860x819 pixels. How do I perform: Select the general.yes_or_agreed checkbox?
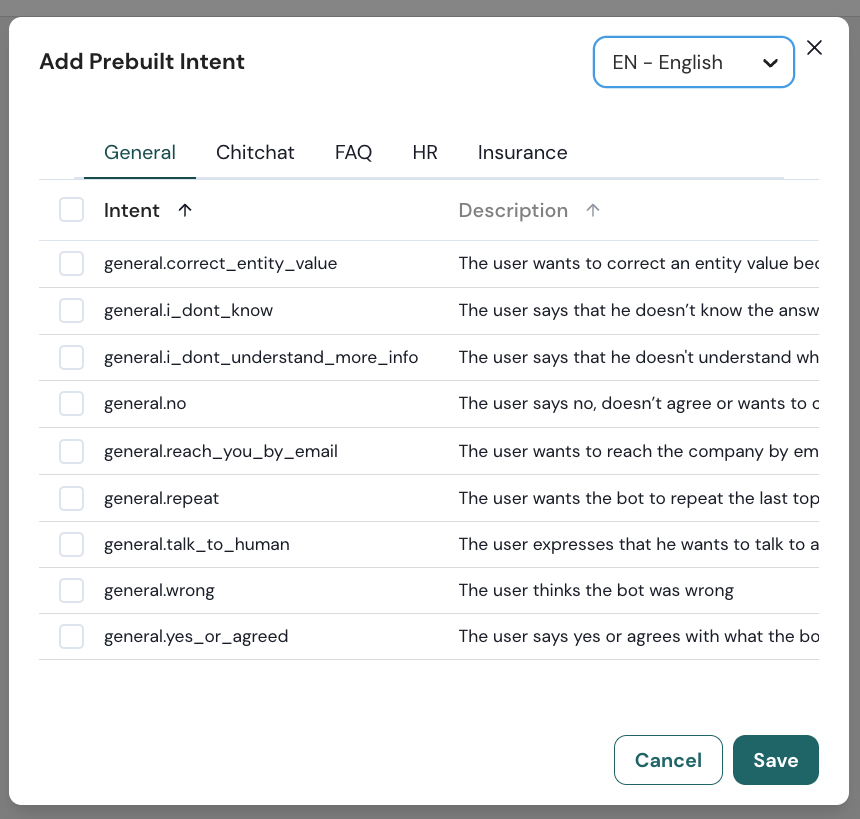pyautogui.click(x=71, y=637)
